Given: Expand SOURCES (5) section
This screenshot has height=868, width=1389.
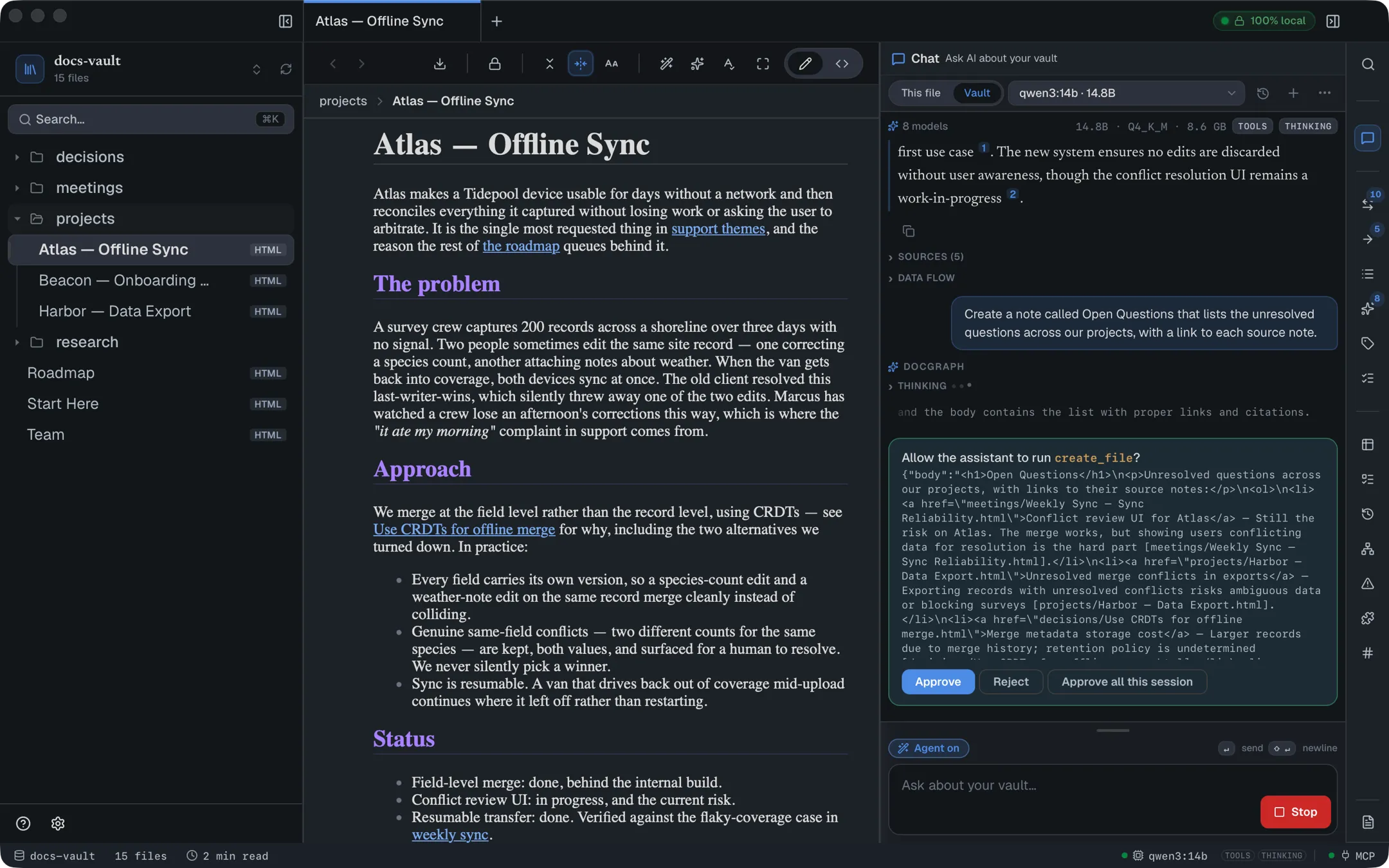Looking at the screenshot, I should (925, 257).
